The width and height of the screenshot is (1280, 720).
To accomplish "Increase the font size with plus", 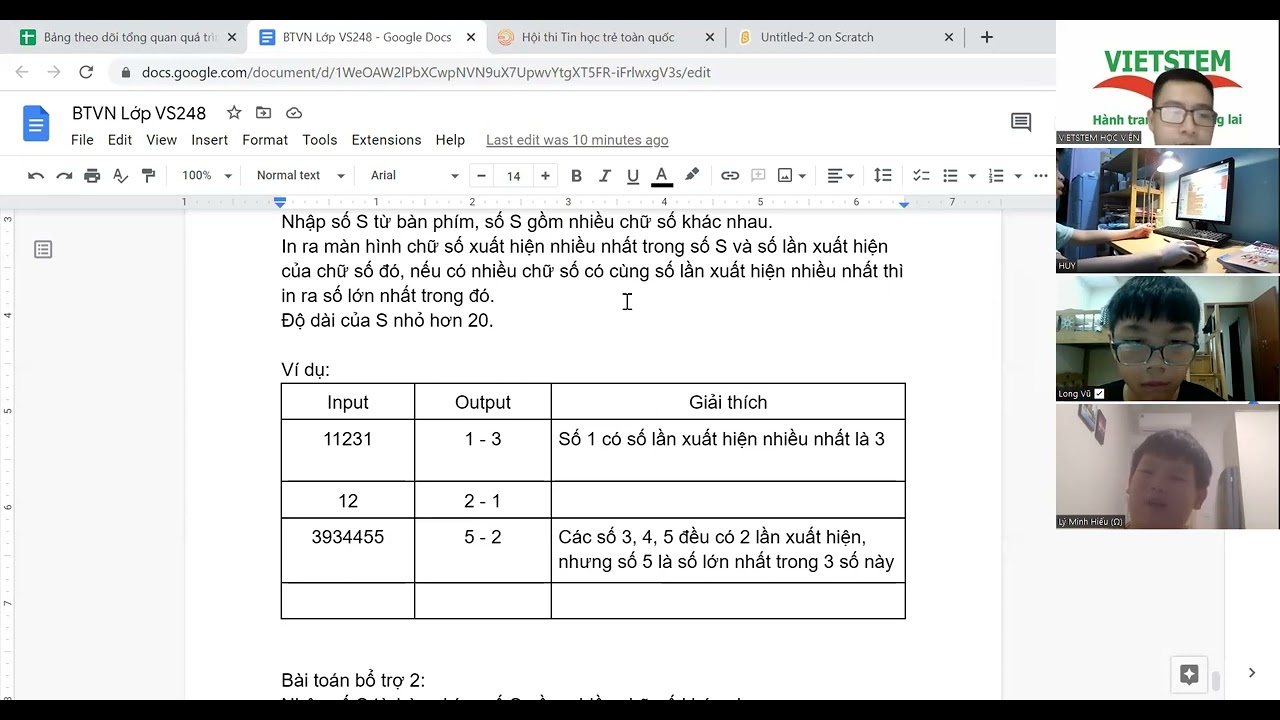I will (x=545, y=176).
